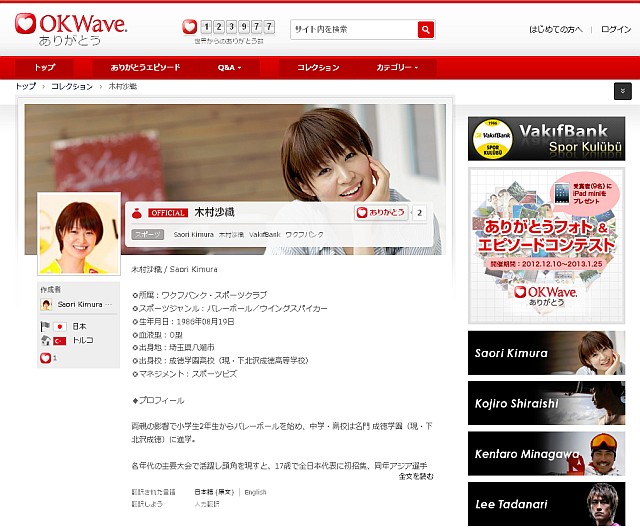Screen dimensions: 640x531
Task: Go to the トップ navigation tab
Action: click(44, 67)
